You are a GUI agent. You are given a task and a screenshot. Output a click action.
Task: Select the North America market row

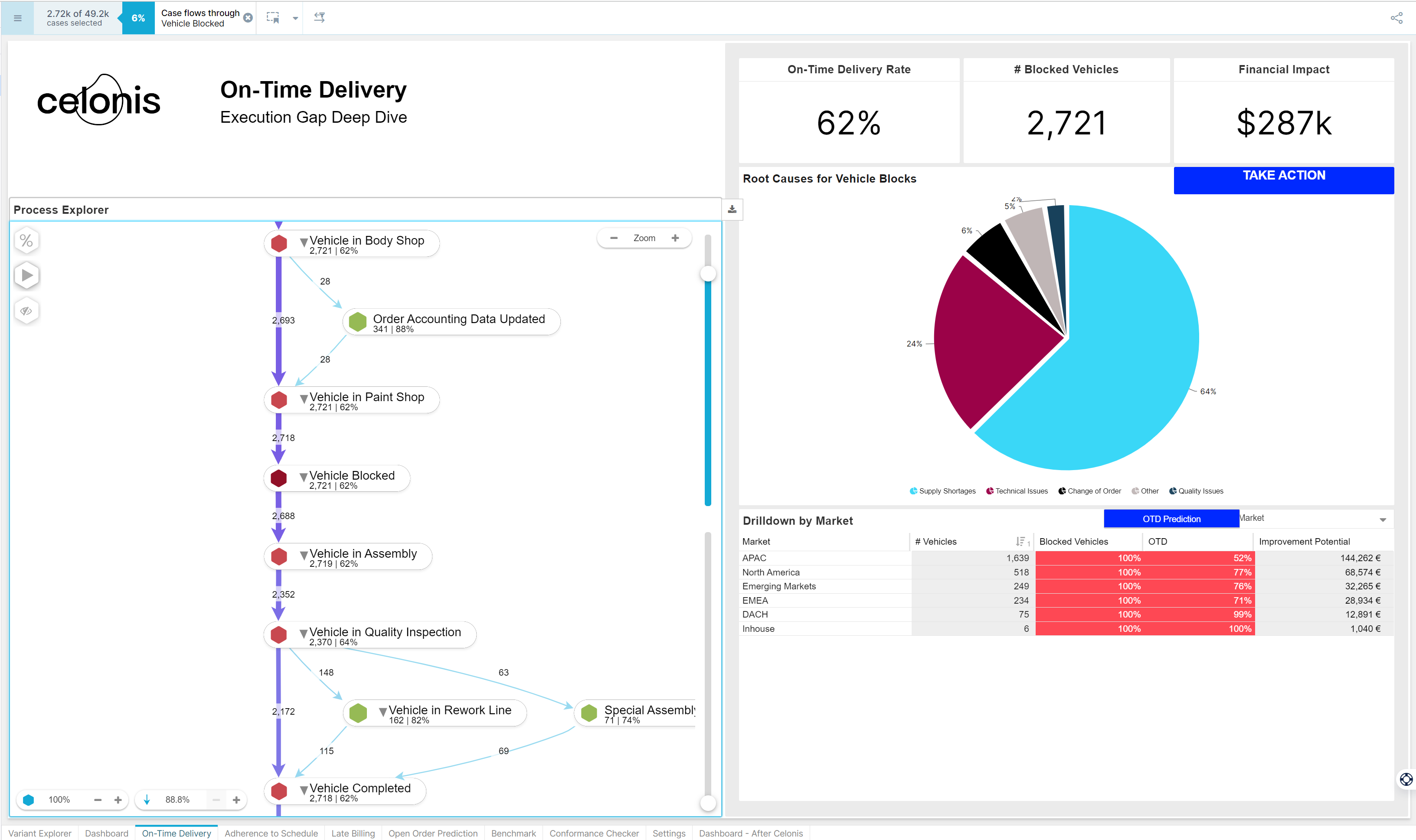[x=1066, y=572]
